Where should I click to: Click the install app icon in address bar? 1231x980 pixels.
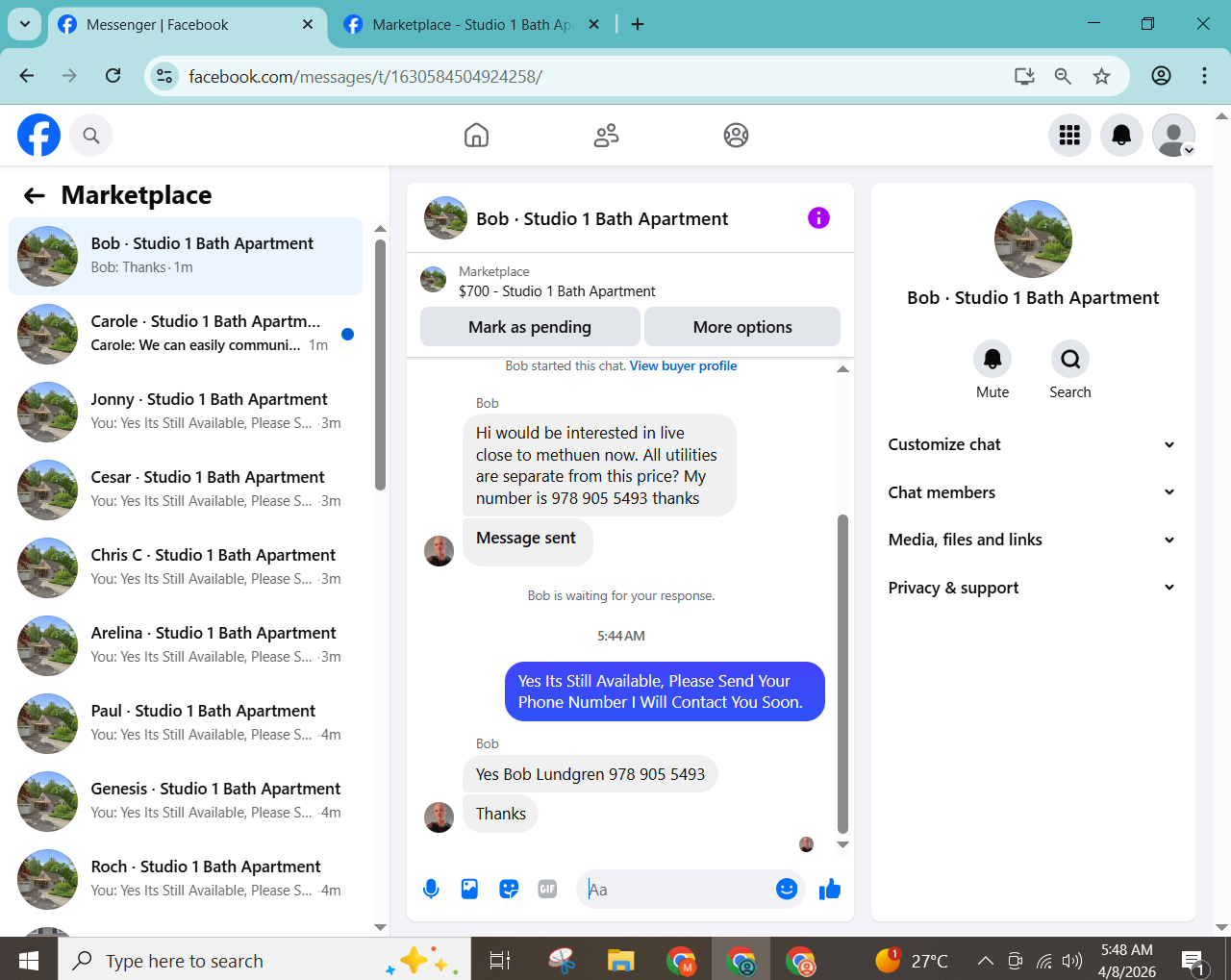1024,76
